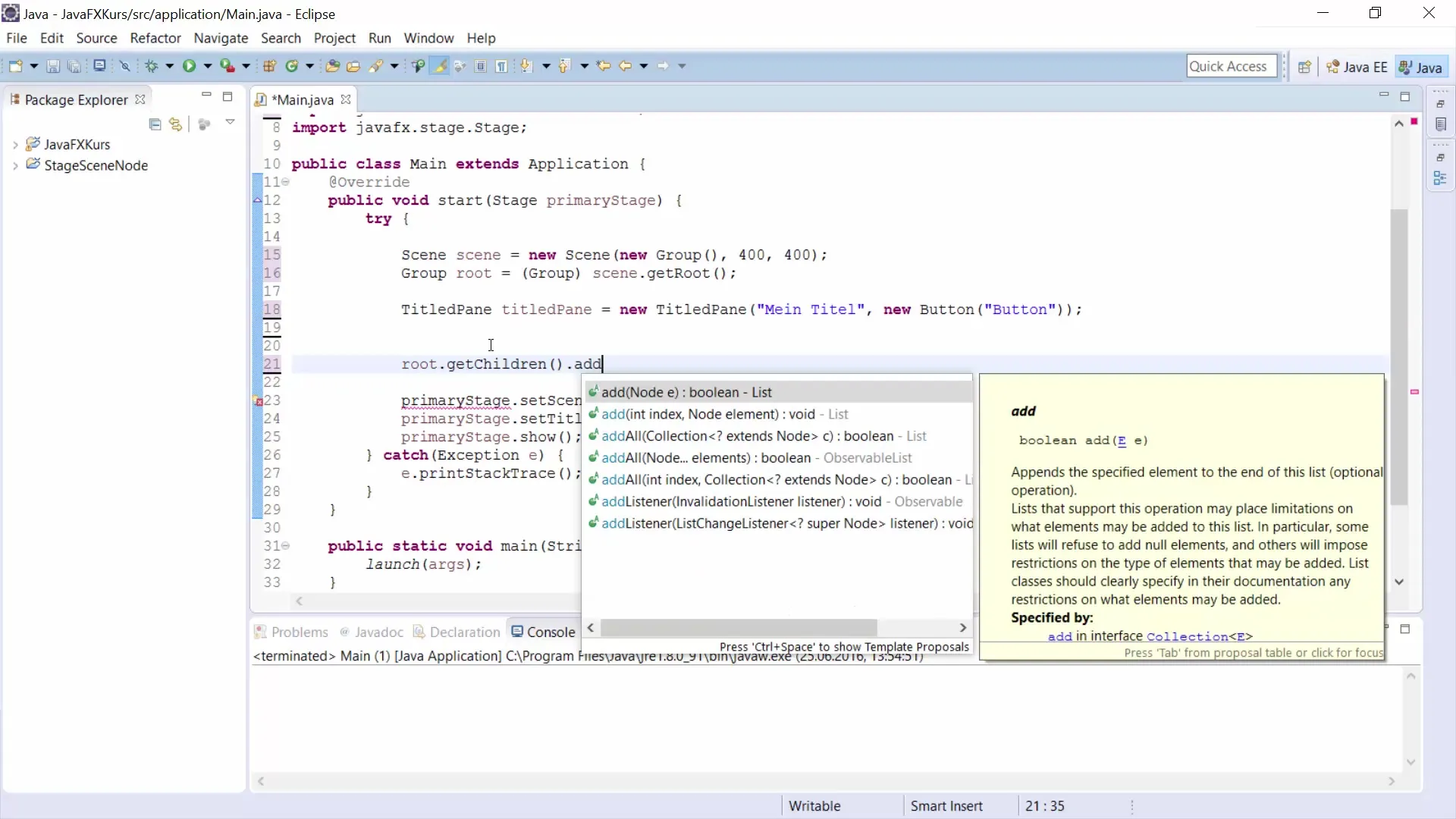Click the New file toolbar icon
Image resolution: width=1456 pixels, height=819 pixels.
pyautogui.click(x=15, y=66)
